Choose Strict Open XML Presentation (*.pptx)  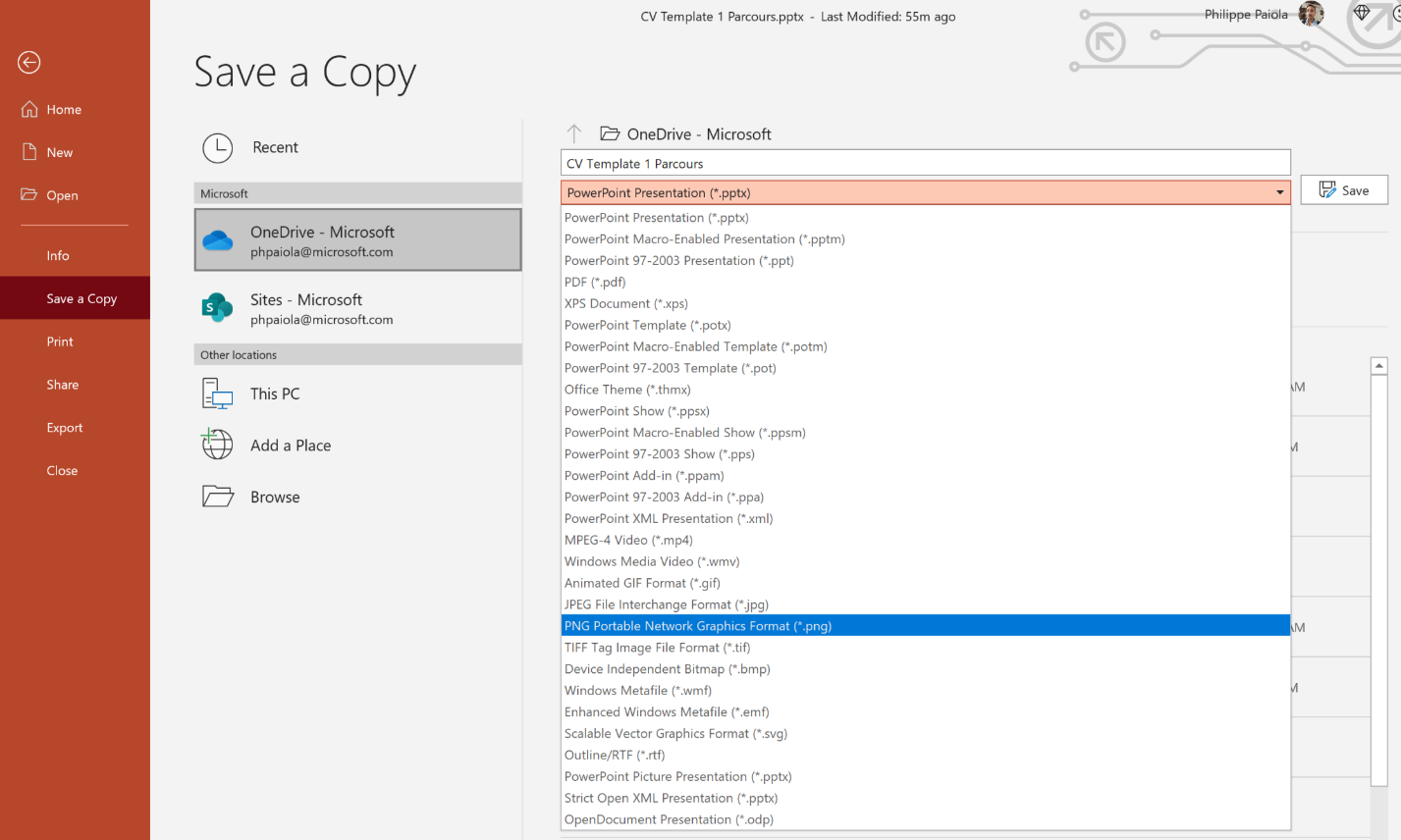[925, 799]
